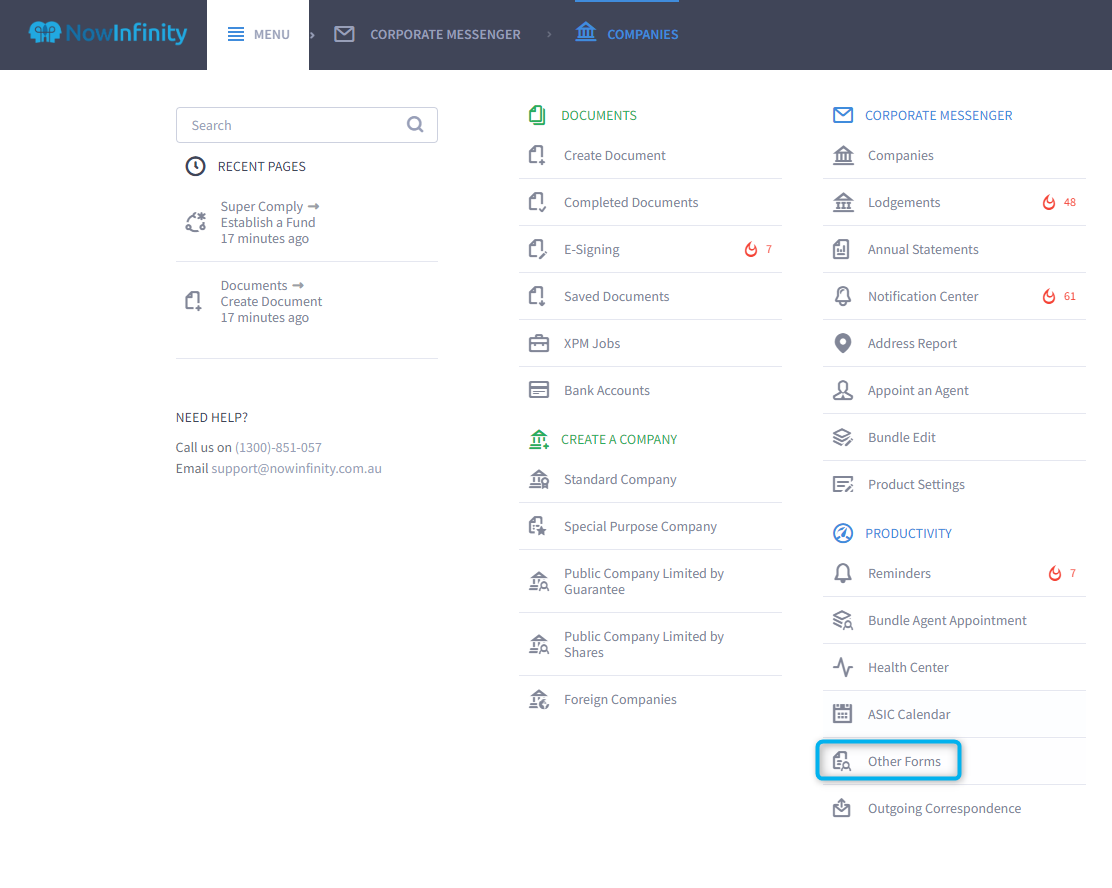Click the ASIC Calendar text label
Image resolution: width=1112 pixels, height=888 pixels.
point(908,714)
